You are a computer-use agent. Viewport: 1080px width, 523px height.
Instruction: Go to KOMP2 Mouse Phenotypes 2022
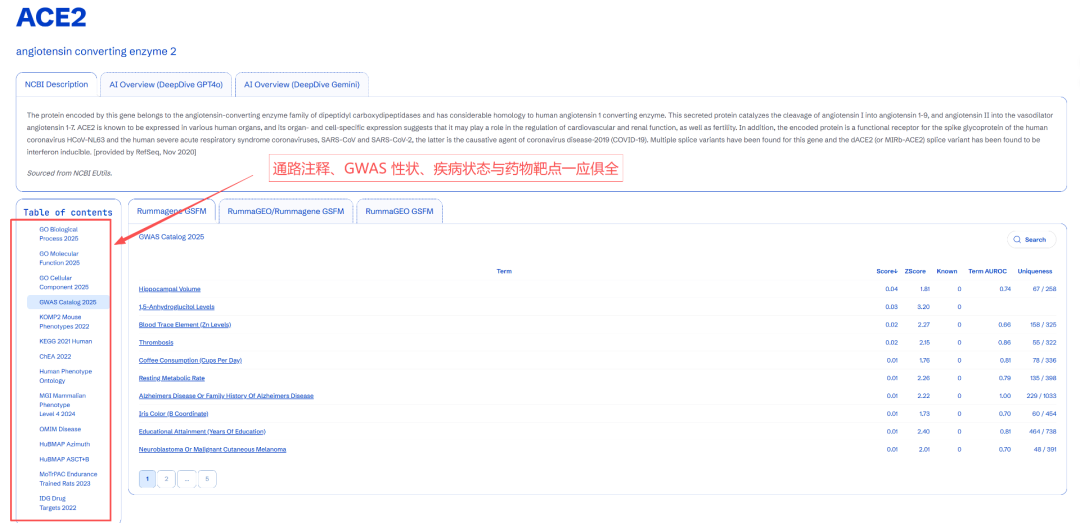coord(64,321)
